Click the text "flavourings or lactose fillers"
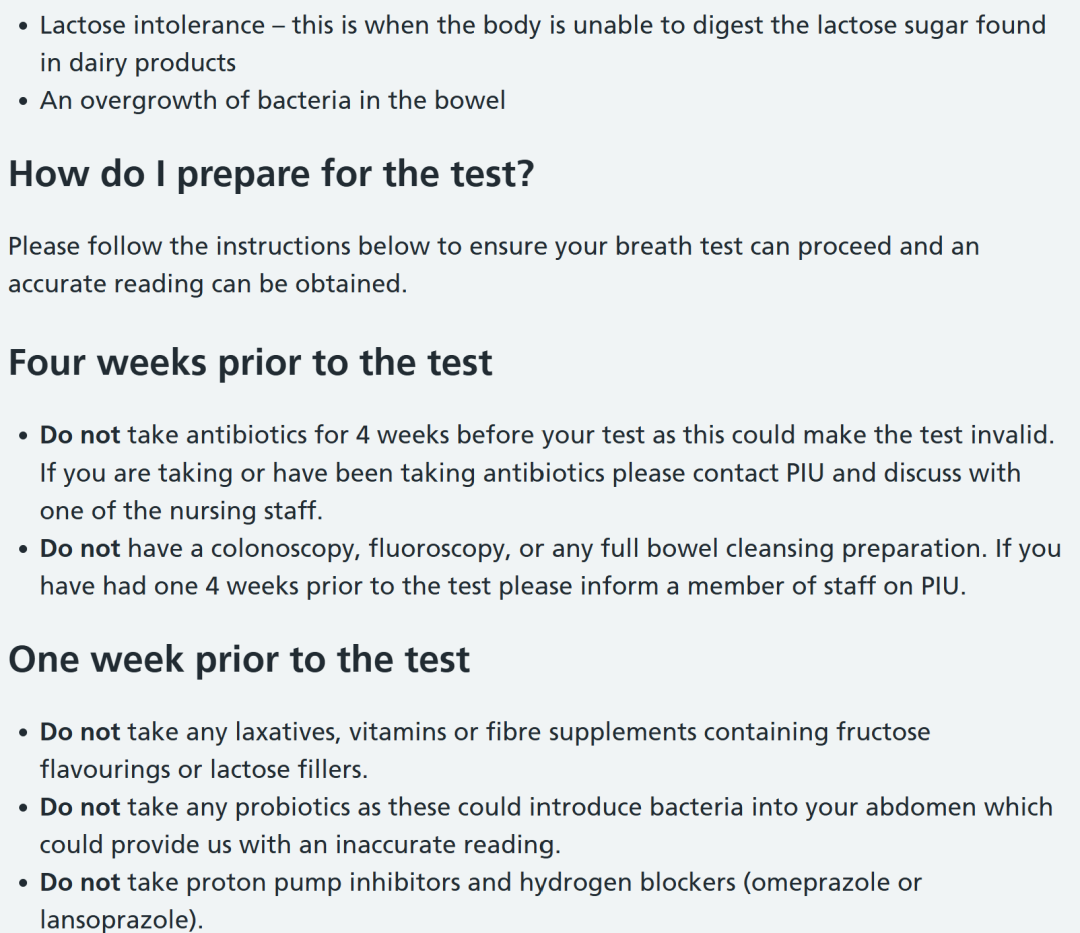This screenshot has height=933, width=1080. coord(202,770)
